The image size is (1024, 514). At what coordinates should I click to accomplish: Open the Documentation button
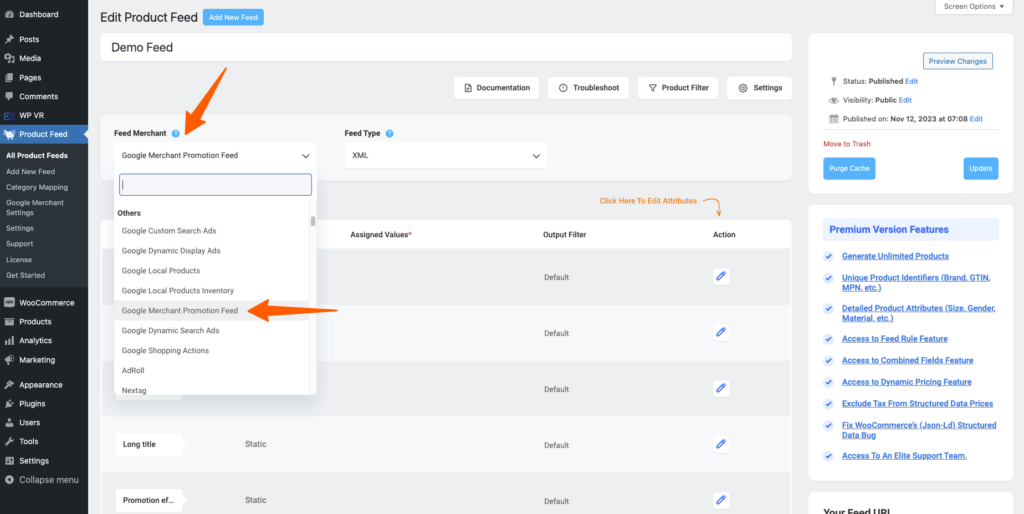point(496,88)
